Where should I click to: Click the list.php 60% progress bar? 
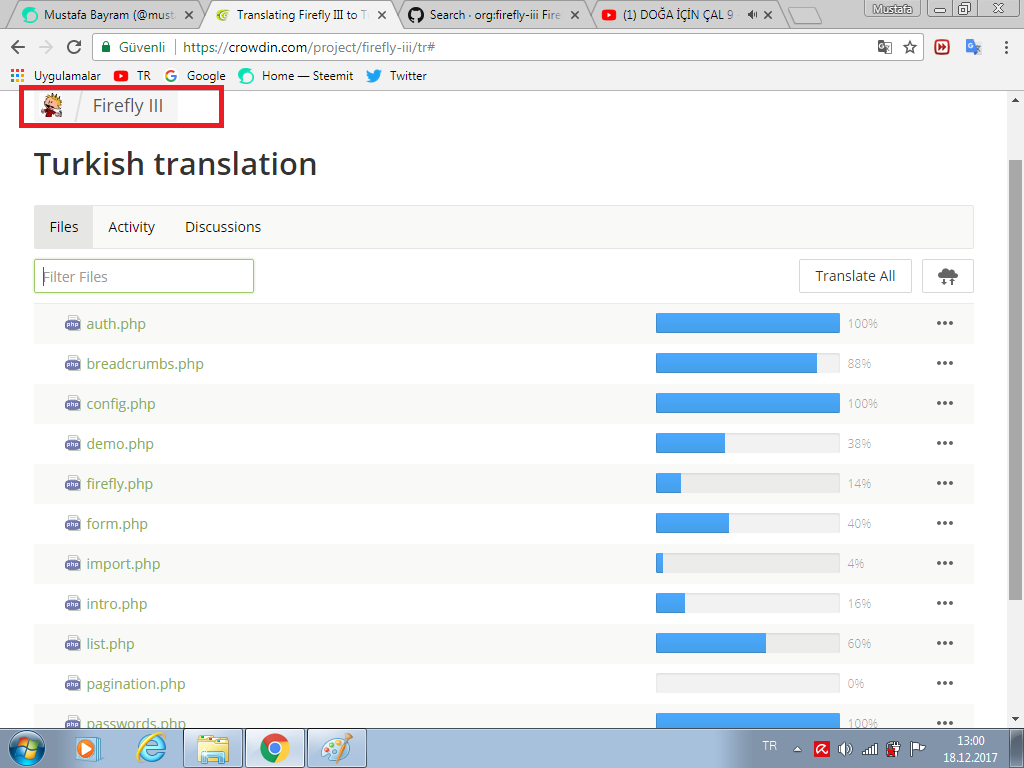coord(748,643)
